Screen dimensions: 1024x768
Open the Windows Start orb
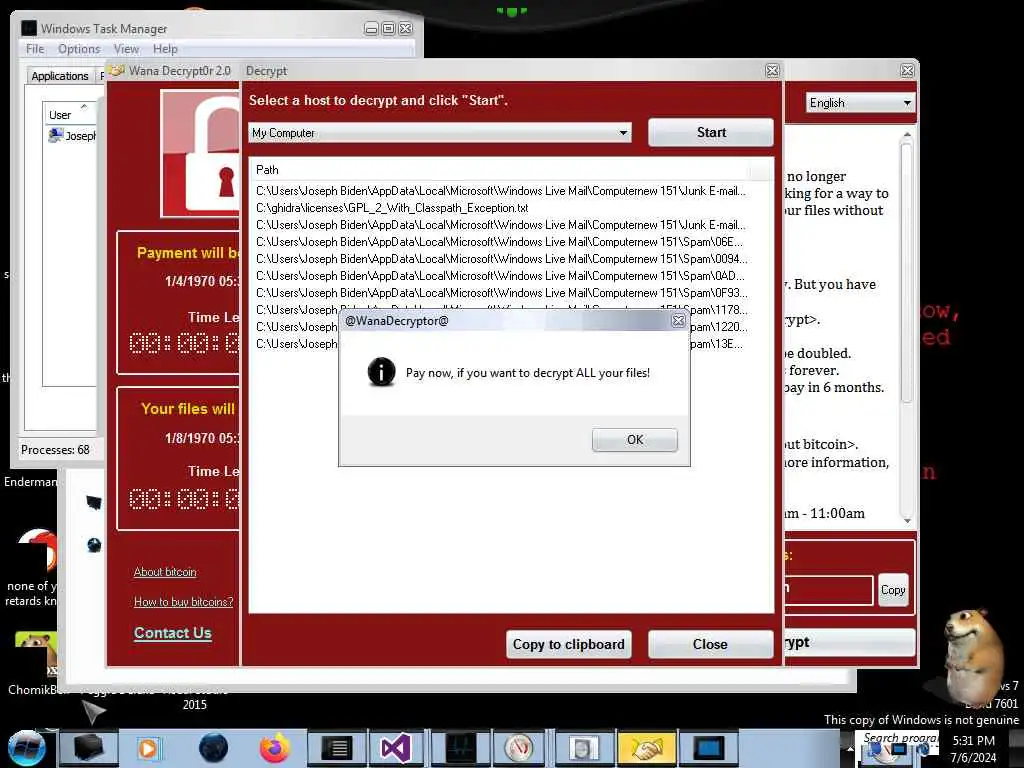[27, 748]
